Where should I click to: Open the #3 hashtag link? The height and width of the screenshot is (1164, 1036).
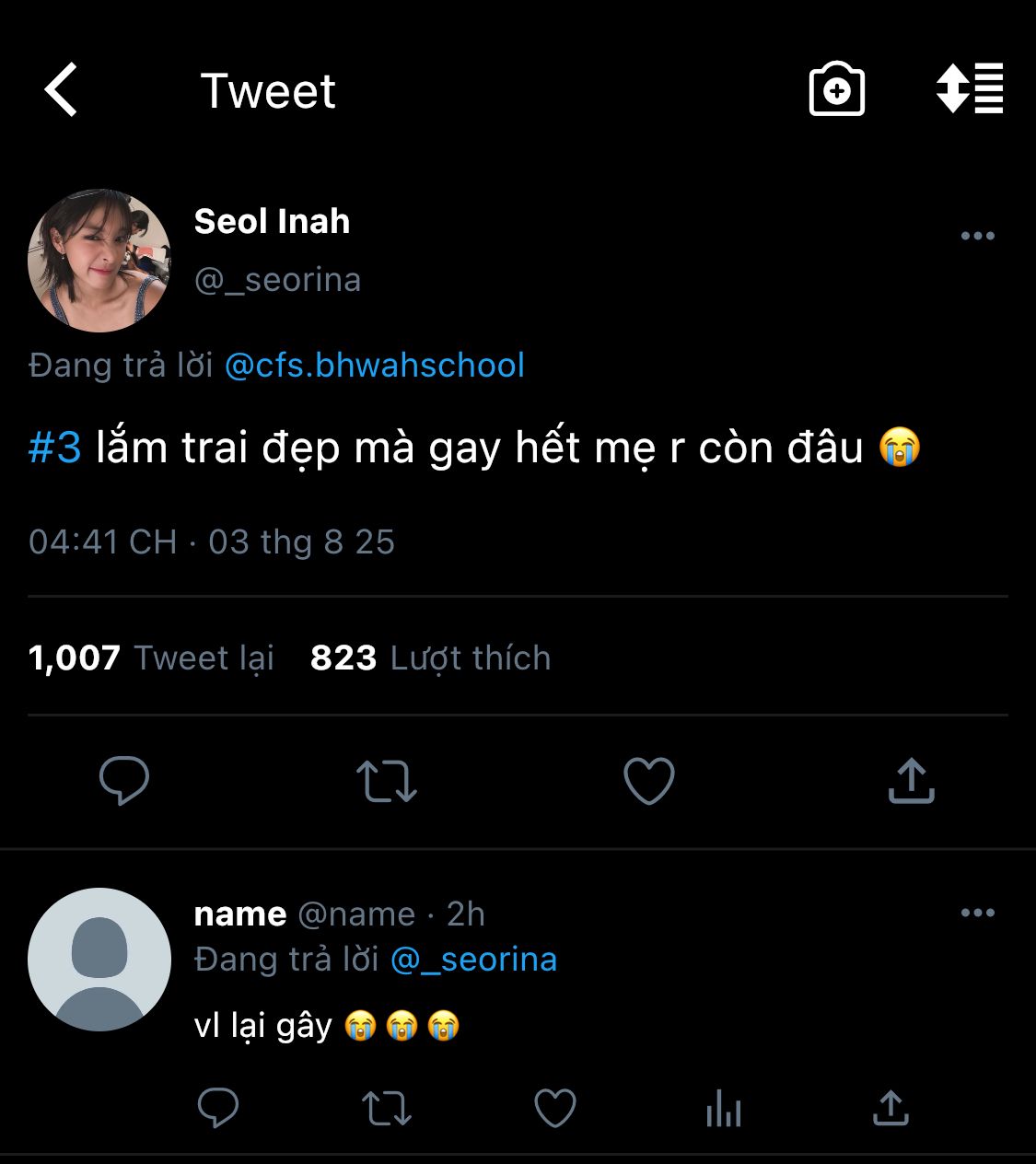(55, 448)
